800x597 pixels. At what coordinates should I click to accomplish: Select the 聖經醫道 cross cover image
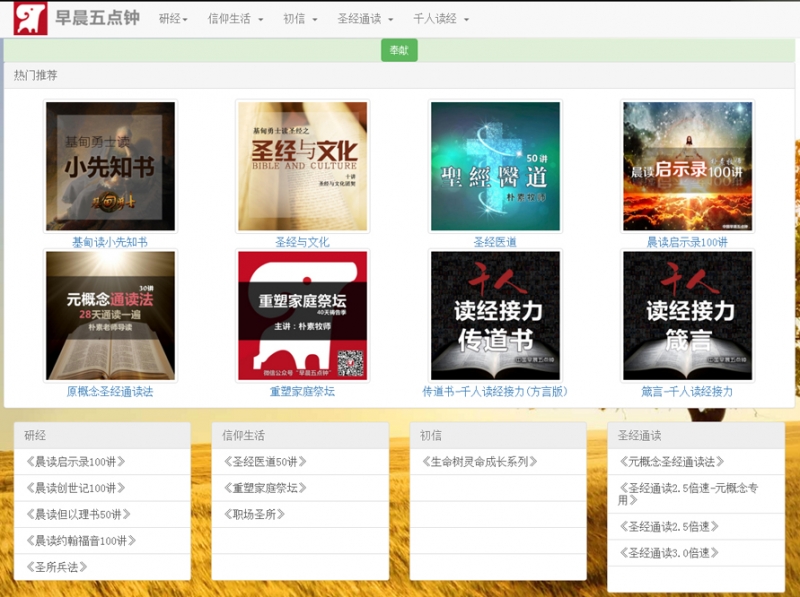coord(495,166)
